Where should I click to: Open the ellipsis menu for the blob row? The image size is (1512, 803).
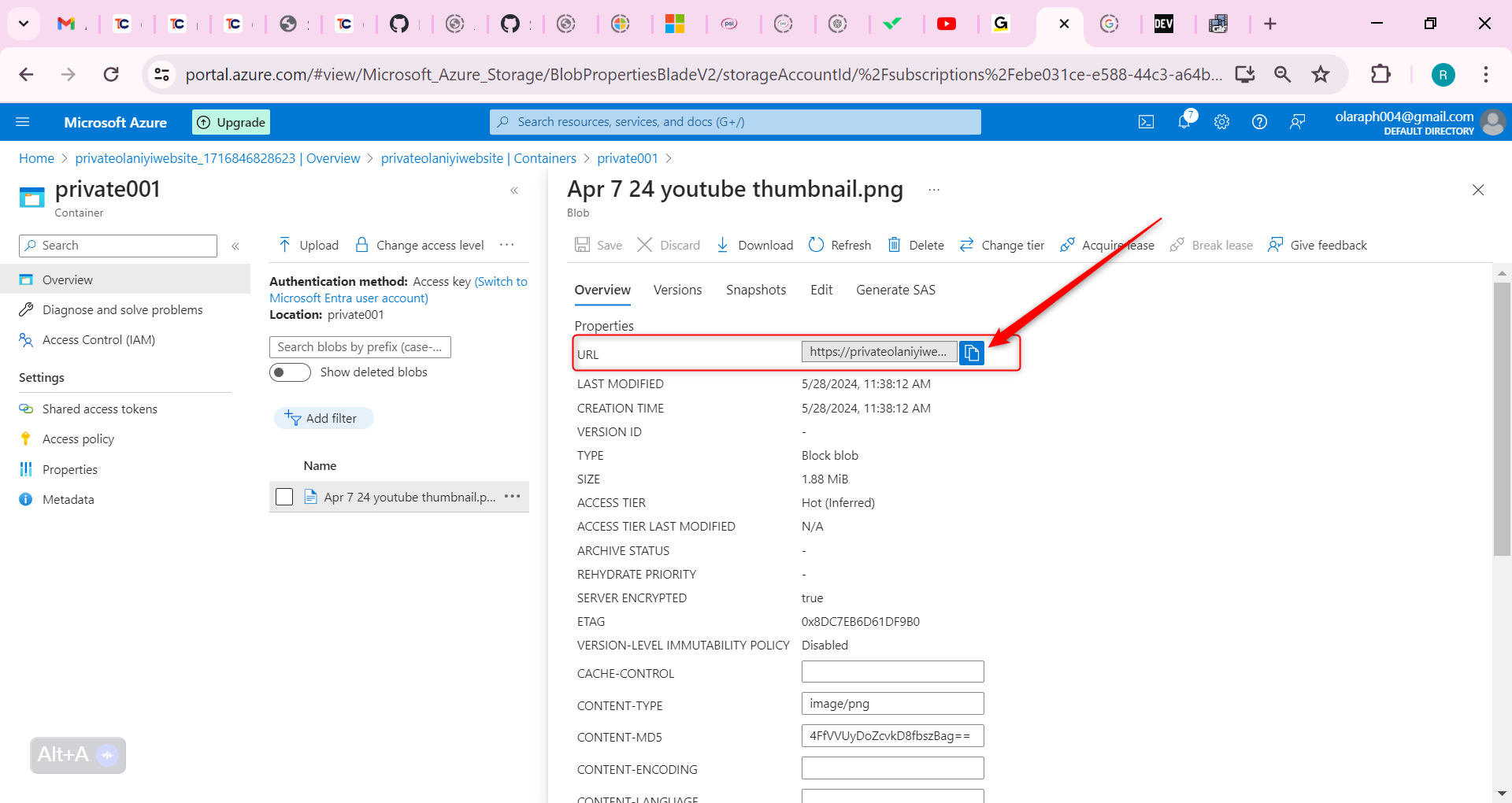coord(513,497)
